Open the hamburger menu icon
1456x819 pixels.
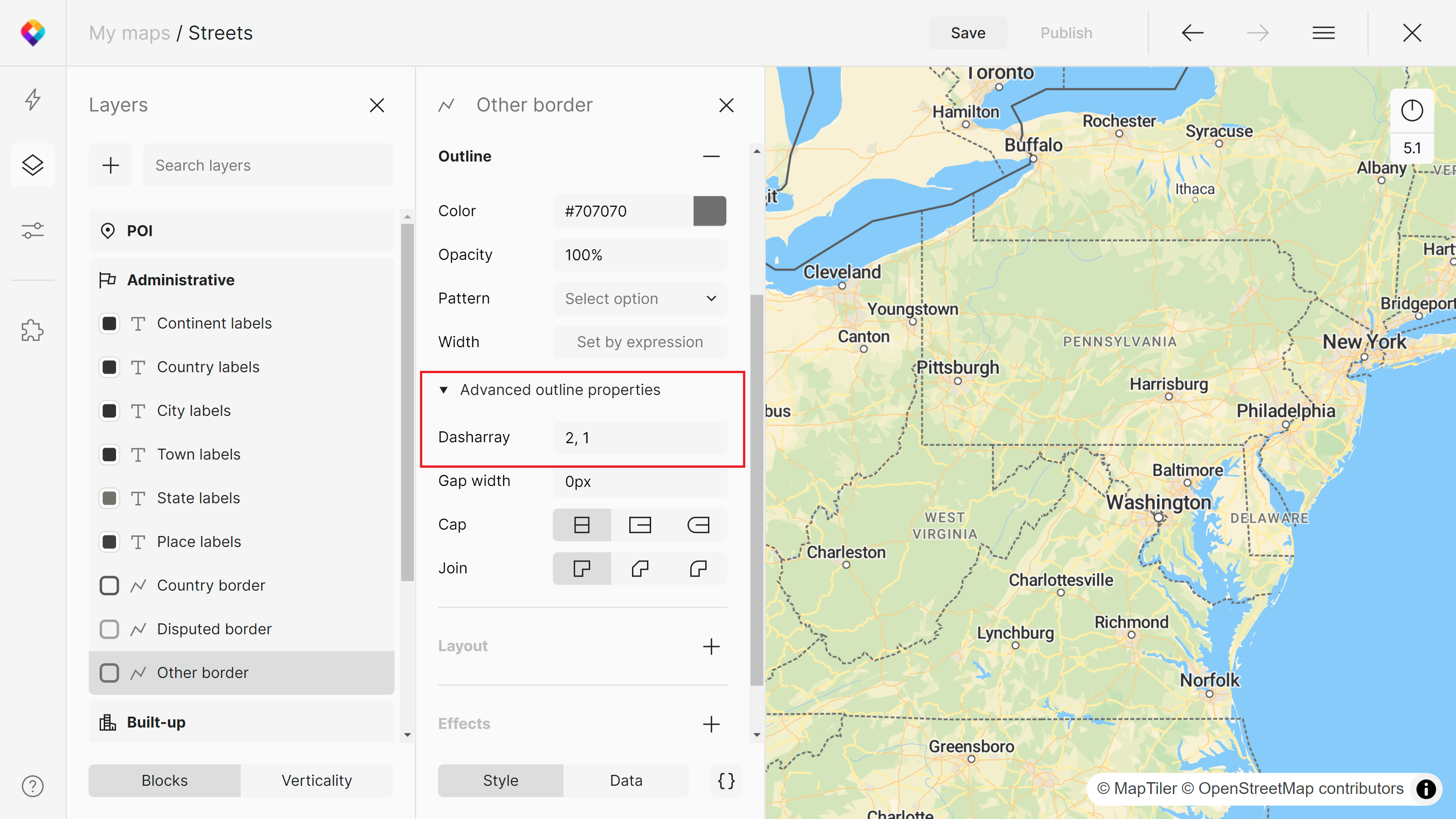1323,33
